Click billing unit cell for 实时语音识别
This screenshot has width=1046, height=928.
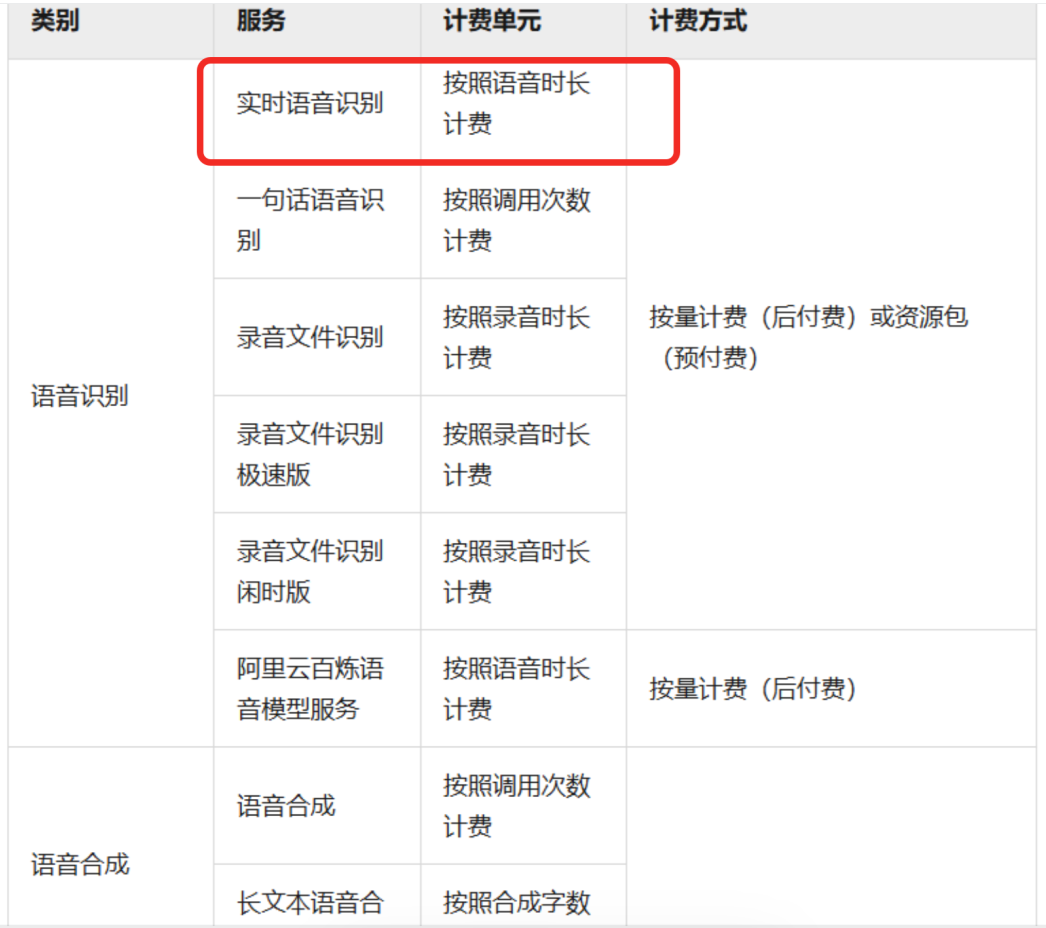pyautogui.click(x=517, y=104)
